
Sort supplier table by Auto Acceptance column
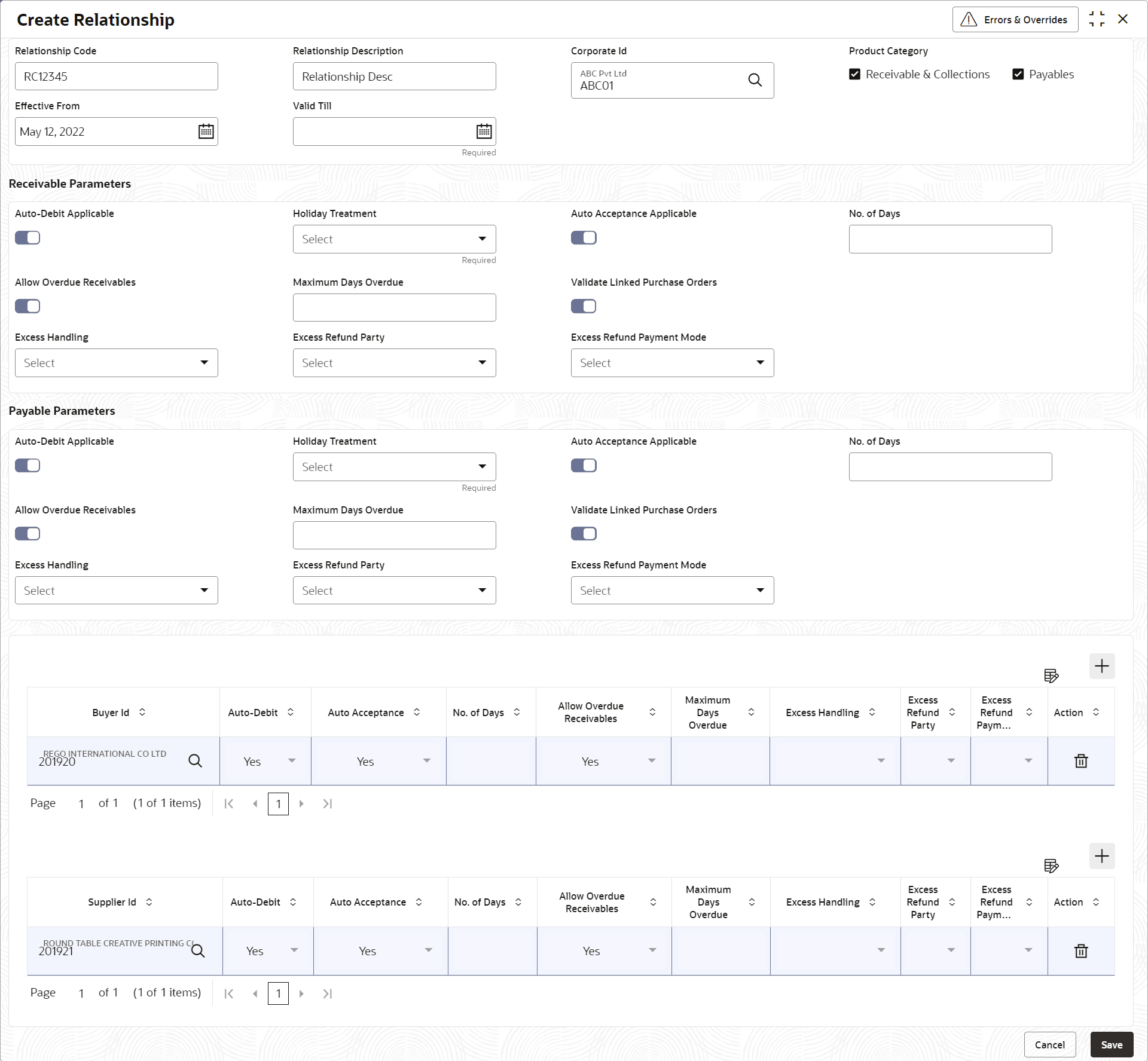coord(419,902)
